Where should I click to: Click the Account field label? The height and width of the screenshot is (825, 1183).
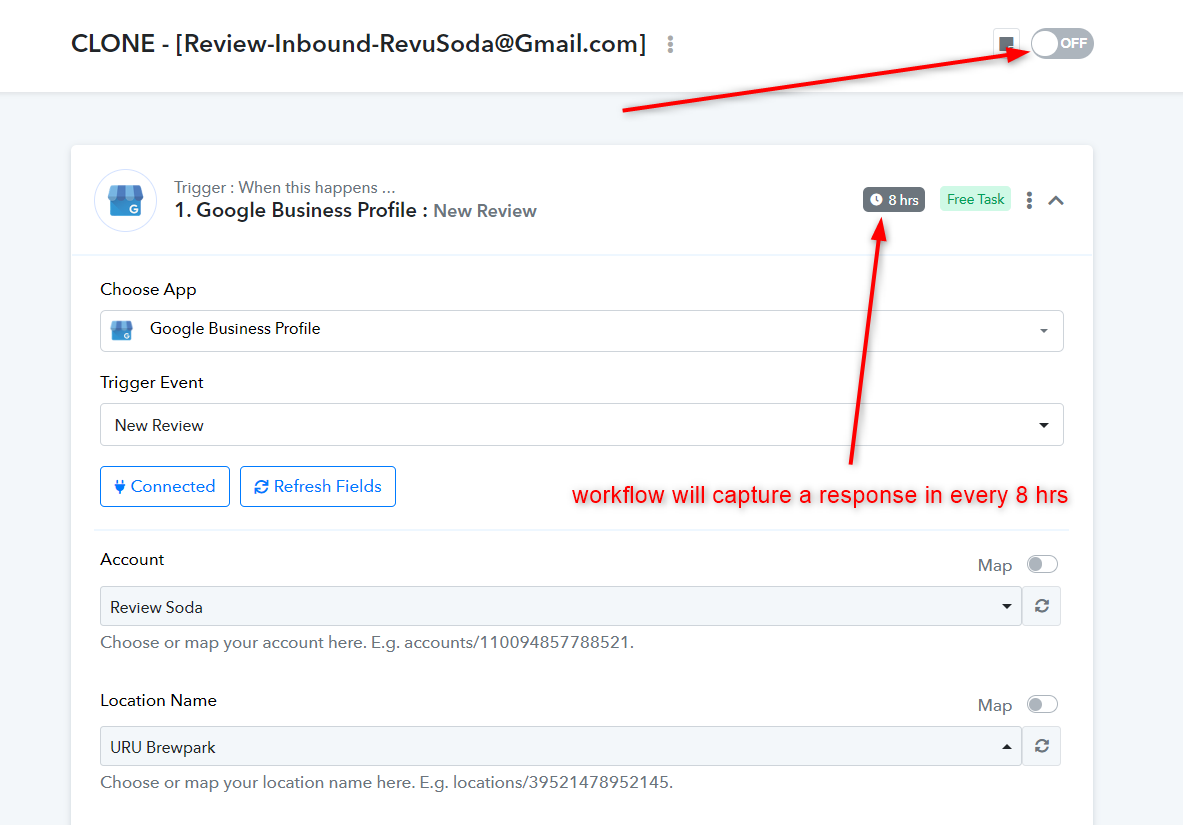(132, 559)
